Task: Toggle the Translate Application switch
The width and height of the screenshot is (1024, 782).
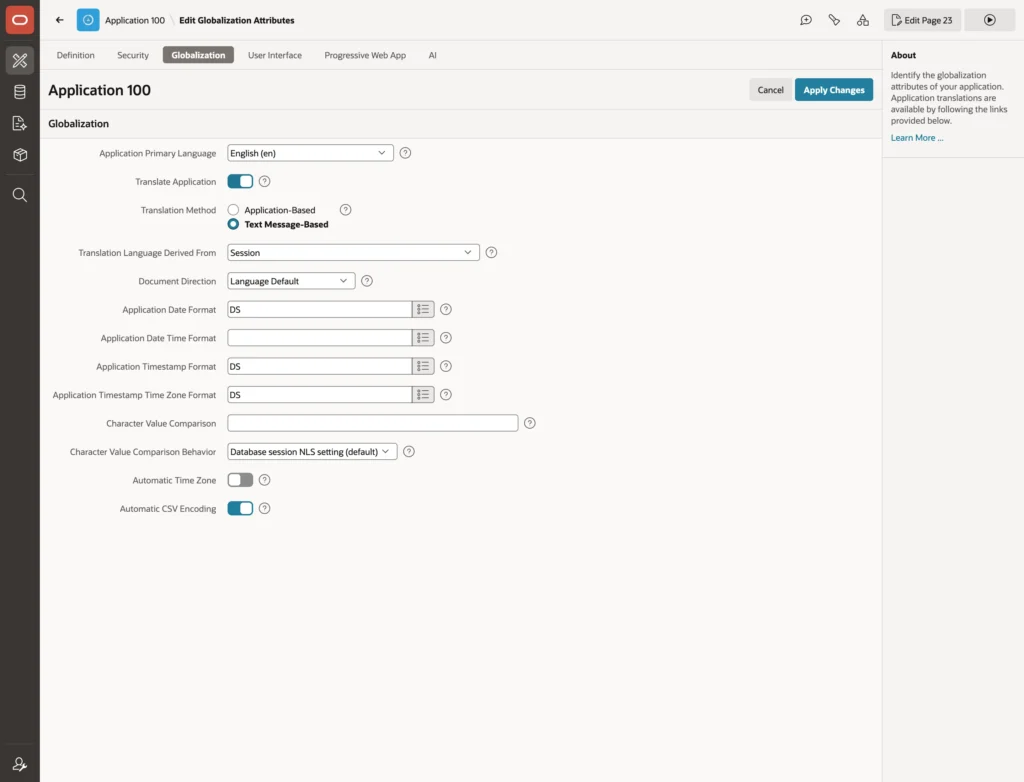Action: [x=240, y=182]
